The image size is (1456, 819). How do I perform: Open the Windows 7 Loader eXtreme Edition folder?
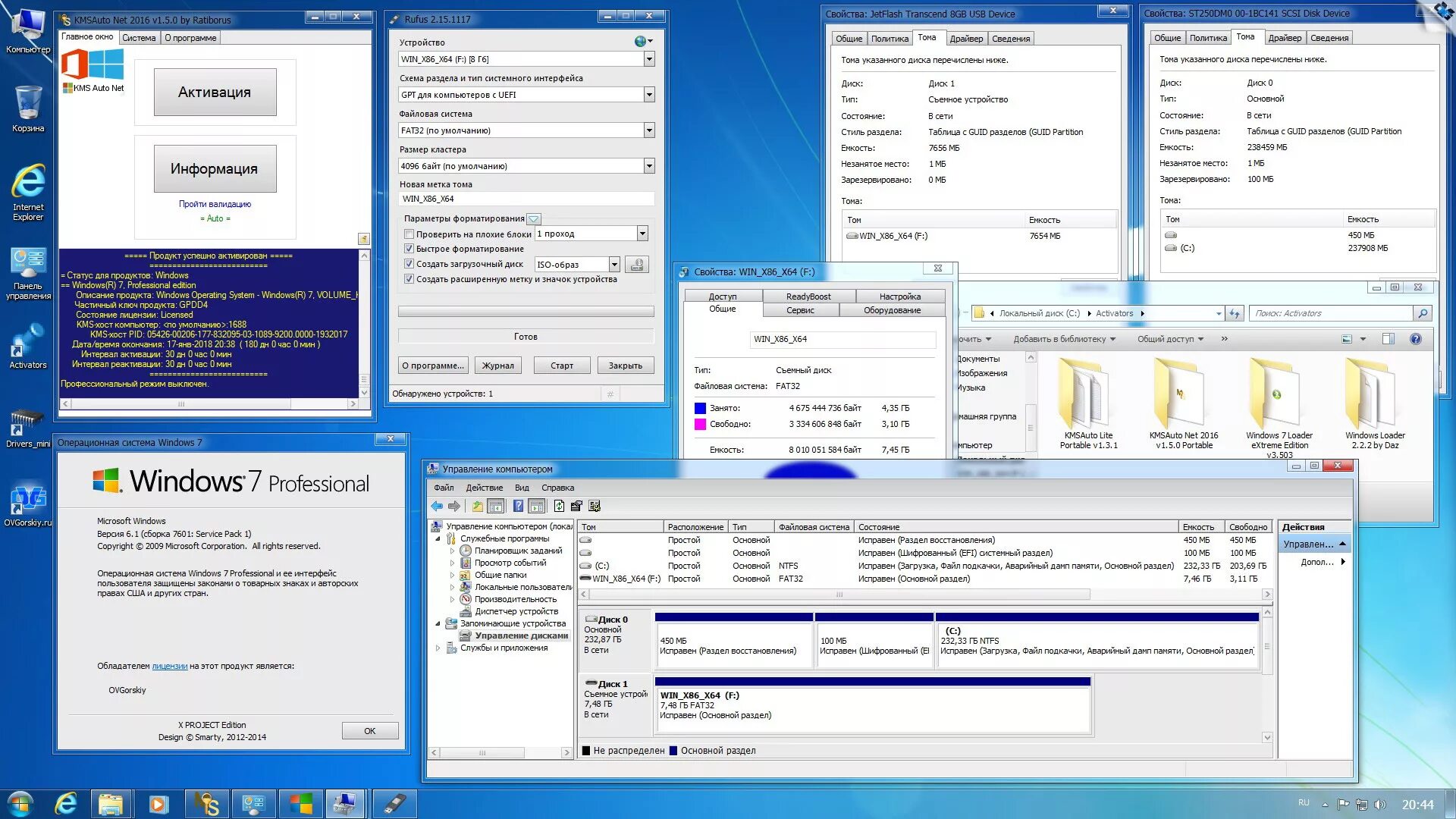coord(1279,408)
